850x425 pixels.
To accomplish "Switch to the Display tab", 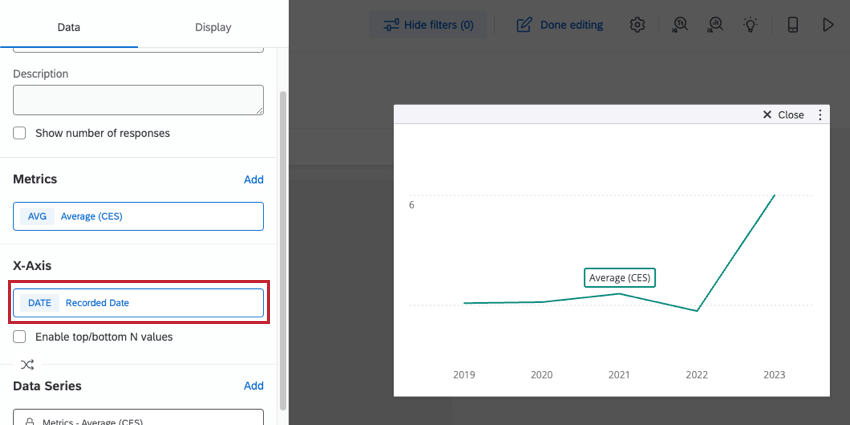I will 212,27.
